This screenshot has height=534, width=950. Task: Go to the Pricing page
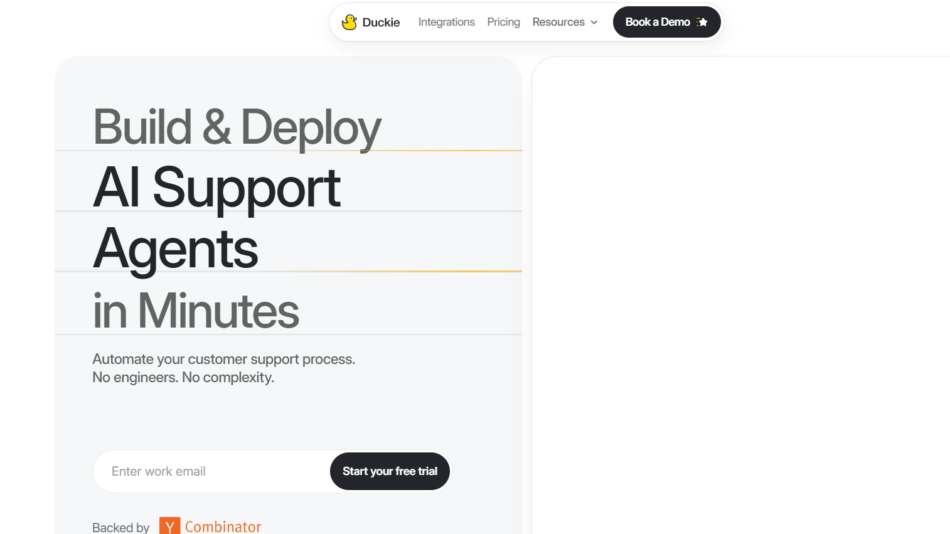503,22
